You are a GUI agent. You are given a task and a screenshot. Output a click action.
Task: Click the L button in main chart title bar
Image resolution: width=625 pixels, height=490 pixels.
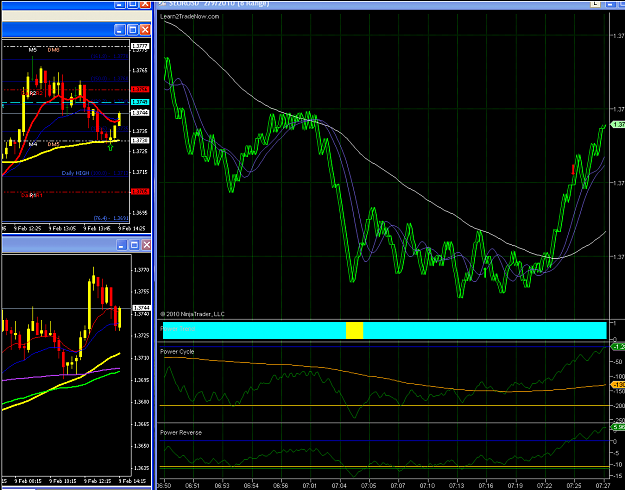(x=595, y=3)
